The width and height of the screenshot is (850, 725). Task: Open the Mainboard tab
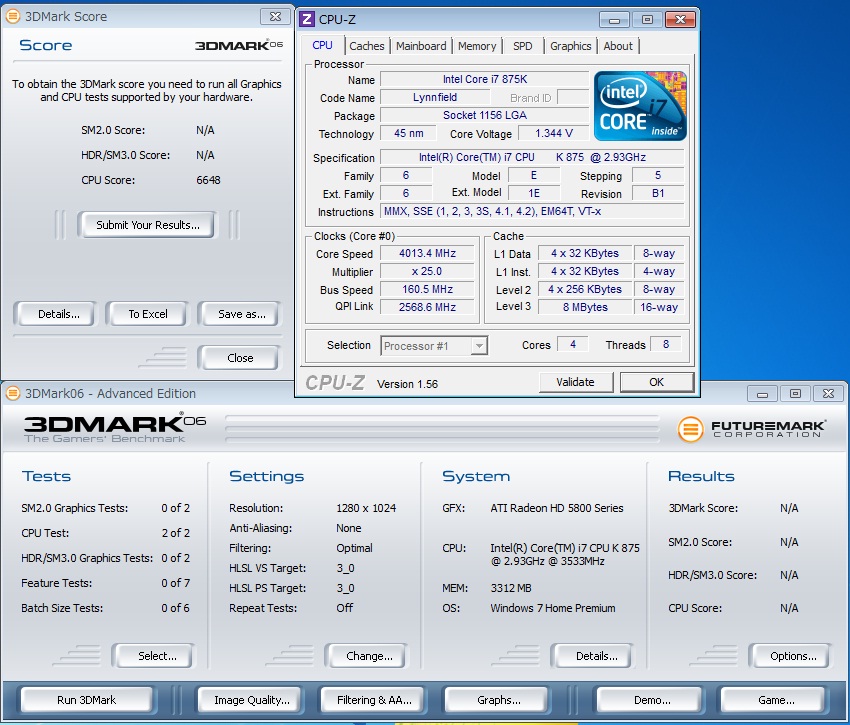point(421,46)
